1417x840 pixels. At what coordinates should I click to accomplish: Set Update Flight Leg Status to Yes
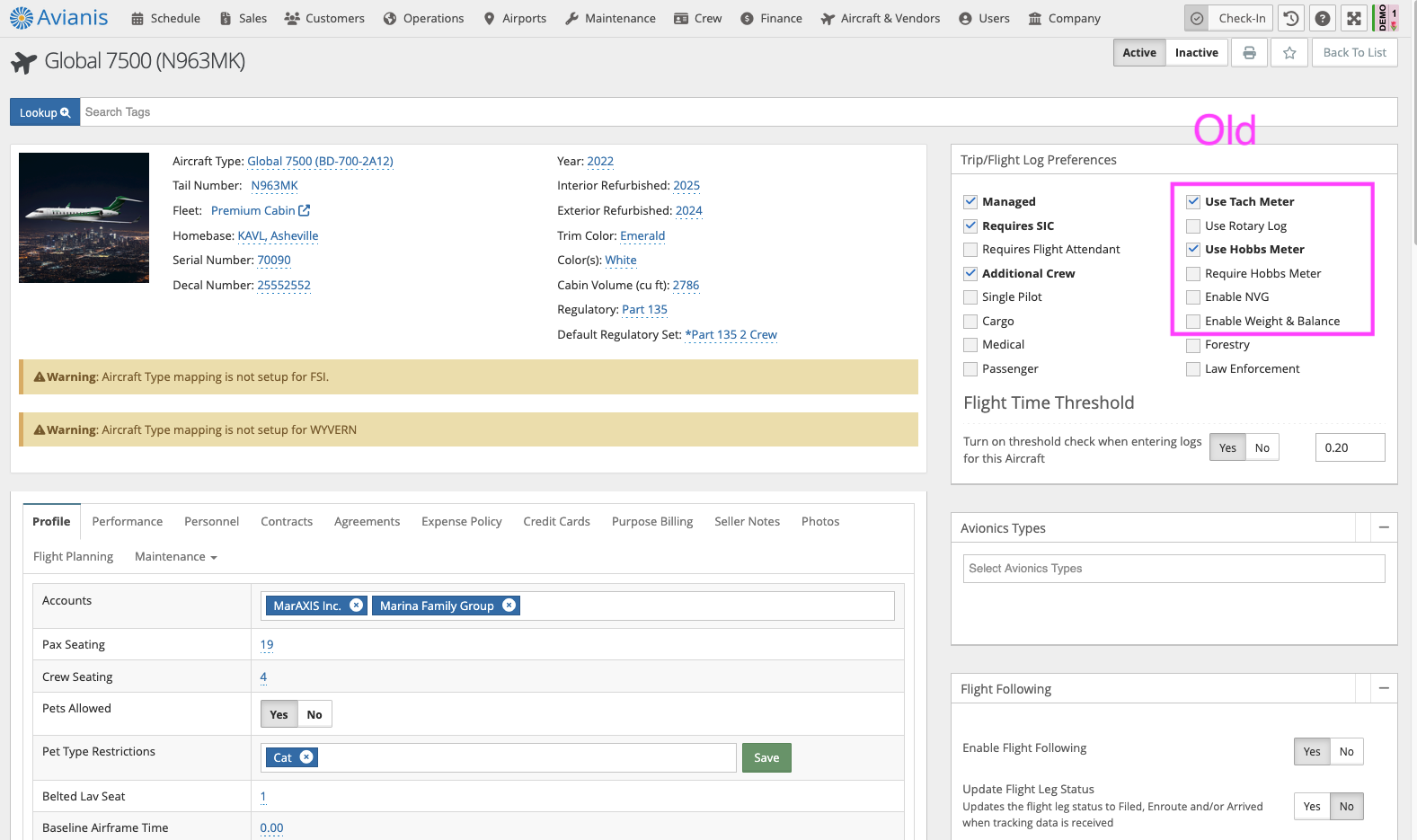(1312, 807)
